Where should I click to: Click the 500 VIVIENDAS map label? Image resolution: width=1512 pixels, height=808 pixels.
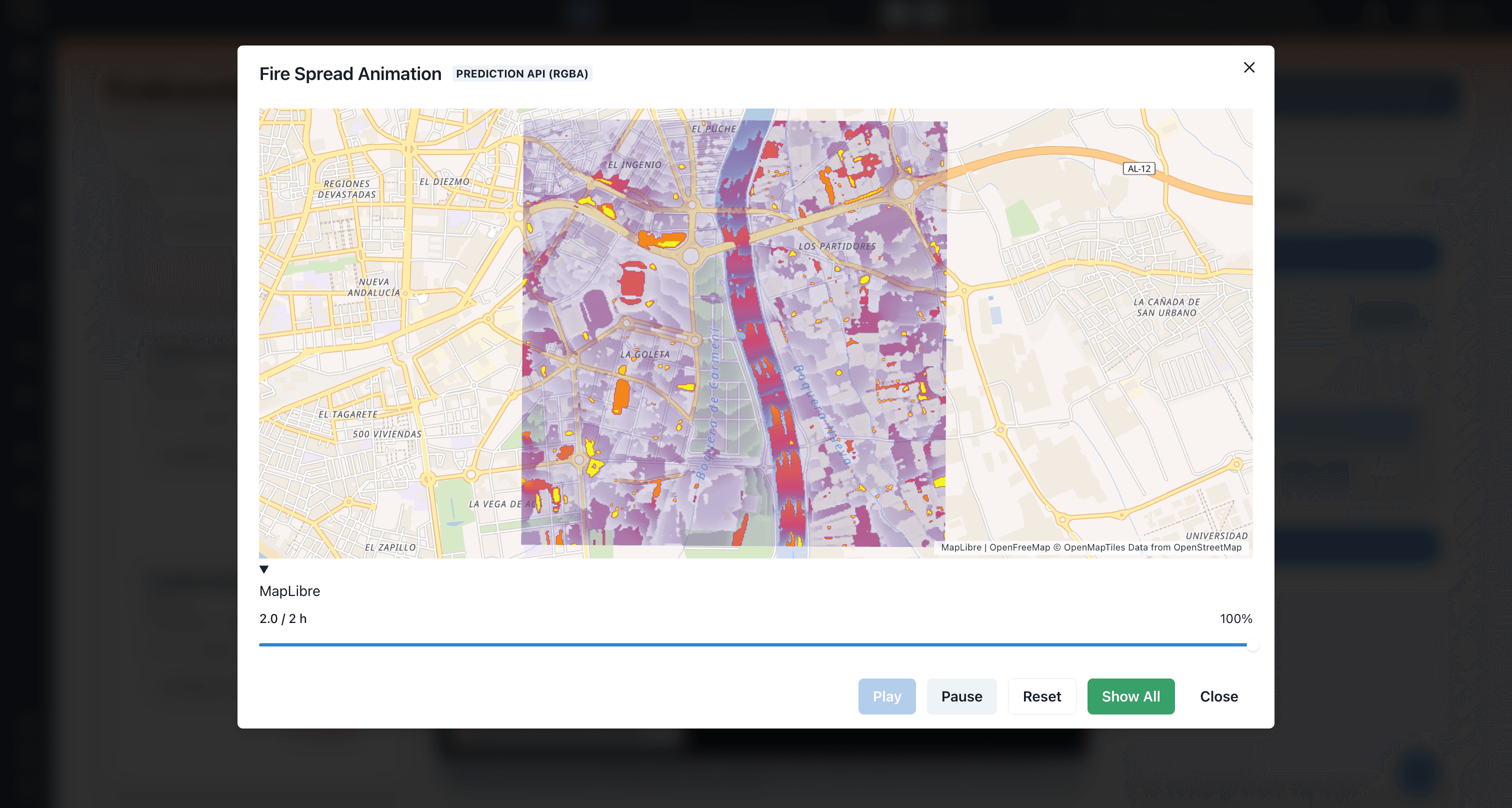tap(387, 434)
